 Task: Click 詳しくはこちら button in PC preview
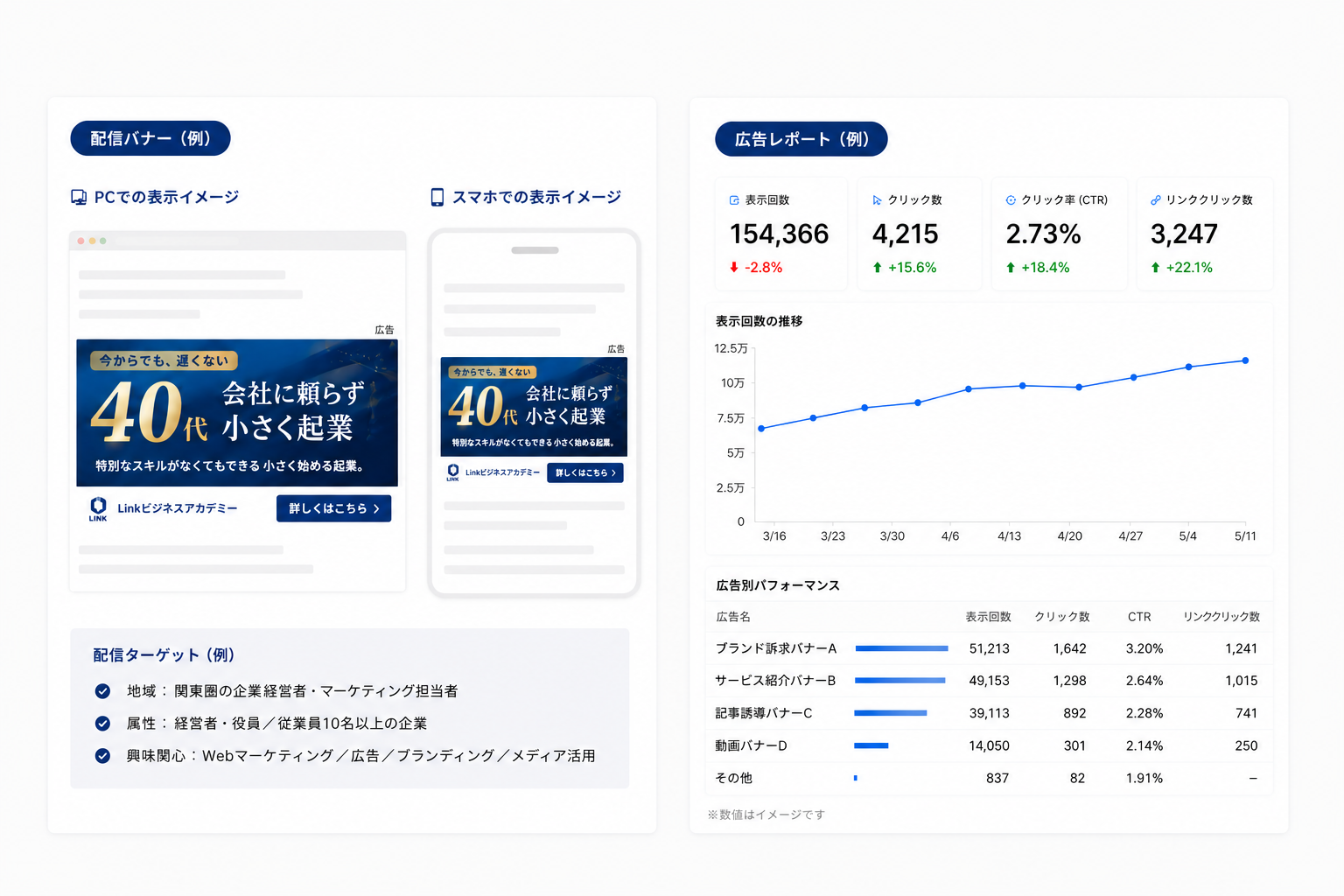(x=333, y=508)
